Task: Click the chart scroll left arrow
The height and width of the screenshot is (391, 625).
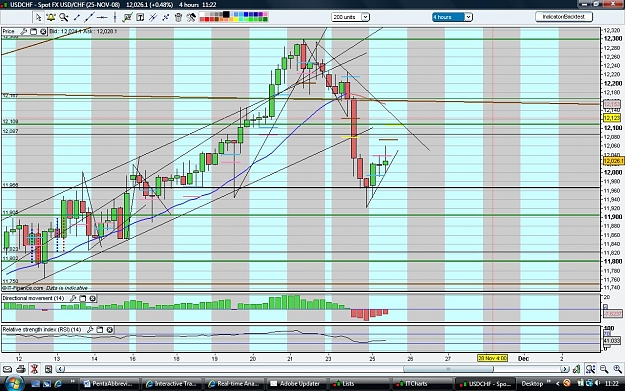Action: tap(60, 369)
